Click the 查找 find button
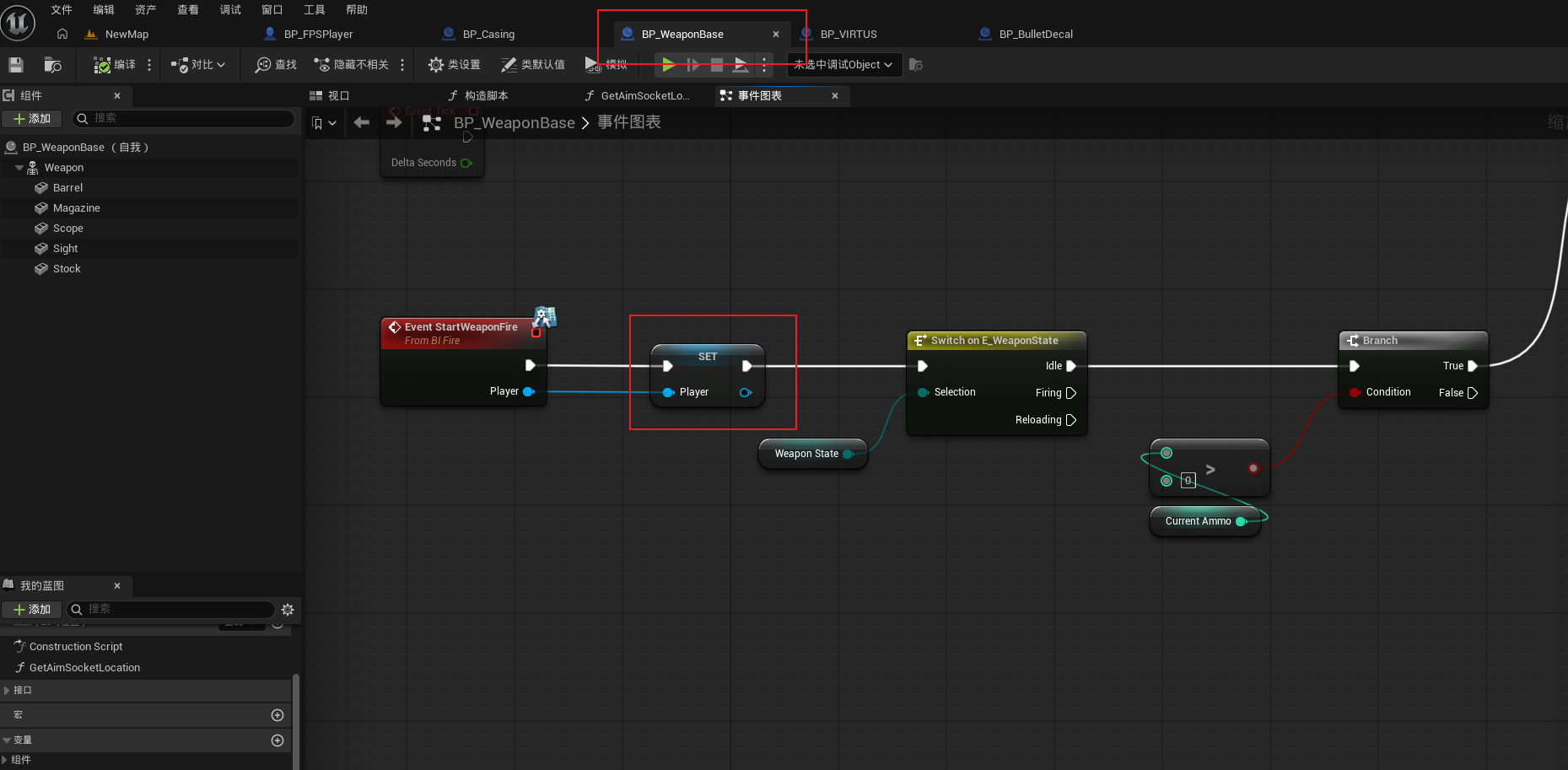 (x=277, y=65)
